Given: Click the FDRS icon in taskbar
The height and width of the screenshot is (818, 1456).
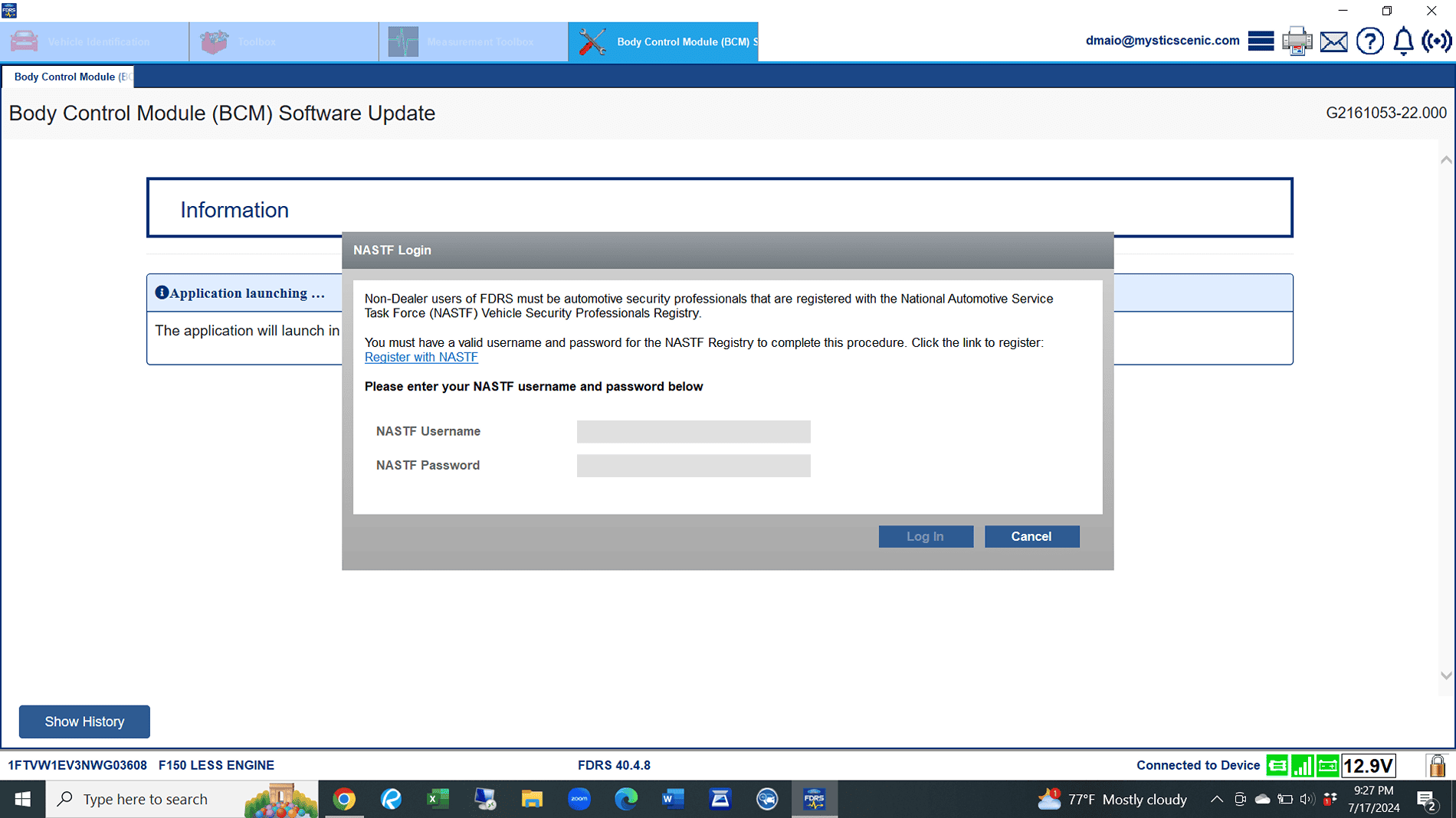Looking at the screenshot, I should [x=814, y=799].
